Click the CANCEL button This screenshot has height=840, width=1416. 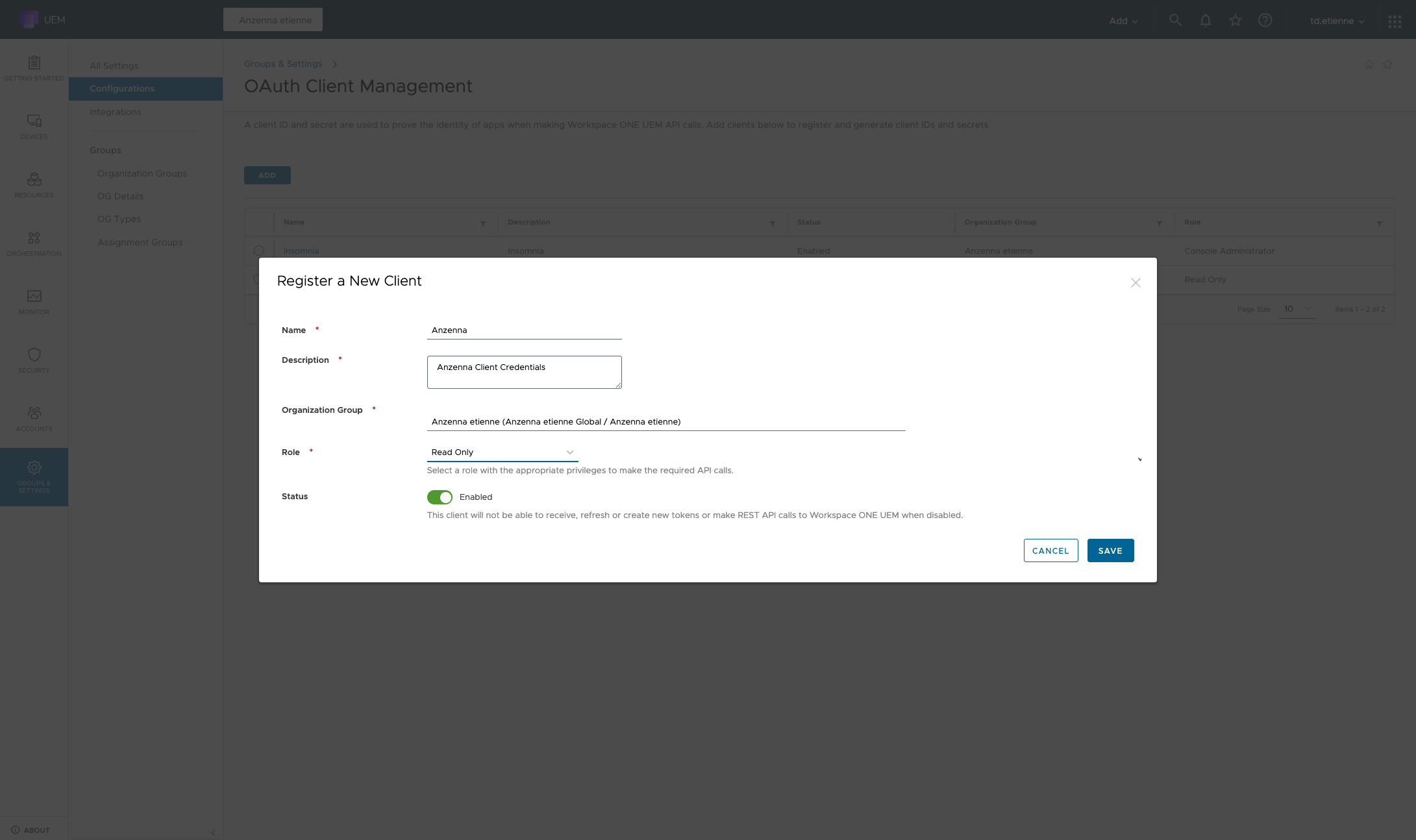tap(1050, 550)
